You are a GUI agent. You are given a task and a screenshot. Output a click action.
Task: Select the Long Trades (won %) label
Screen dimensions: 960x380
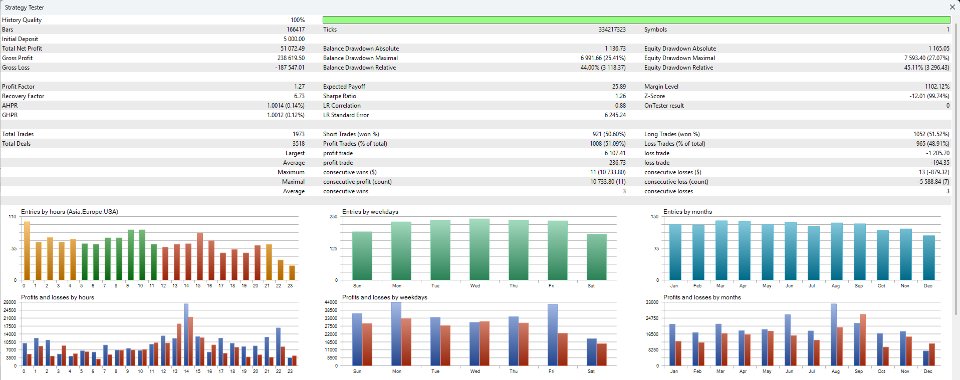point(672,134)
